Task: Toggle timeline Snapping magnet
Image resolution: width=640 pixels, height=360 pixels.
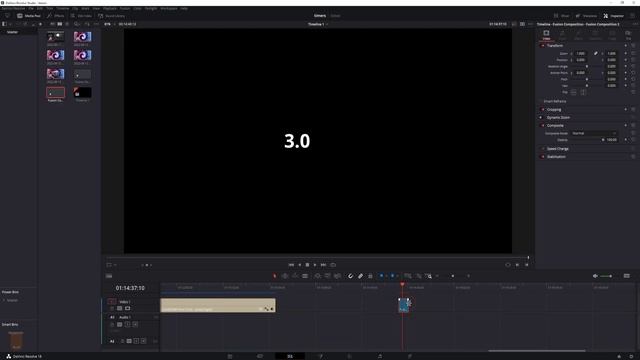Action: pos(350,276)
